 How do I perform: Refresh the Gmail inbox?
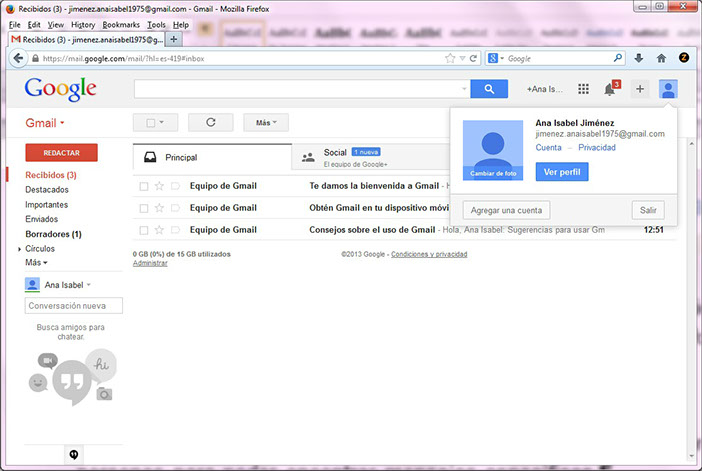[x=210, y=122]
